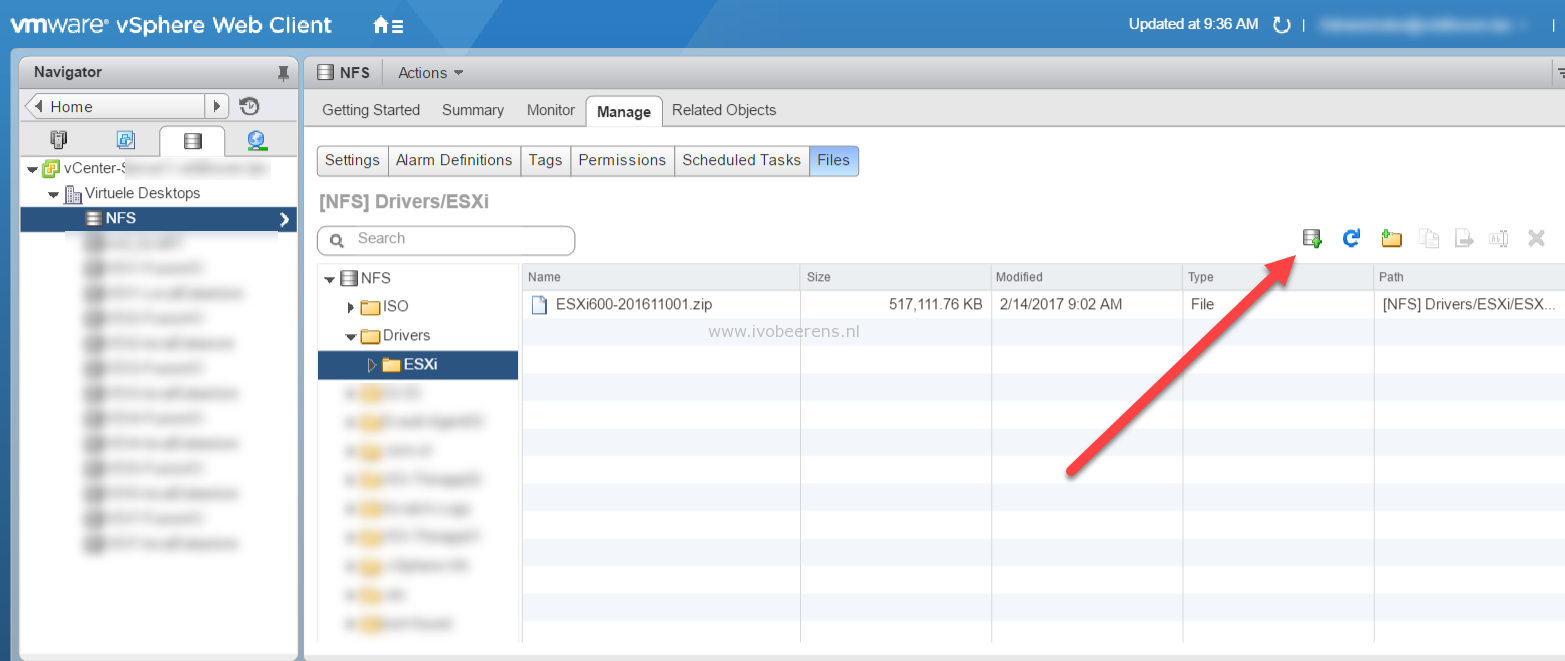
Task: Click the copy file icon
Action: (1430, 238)
